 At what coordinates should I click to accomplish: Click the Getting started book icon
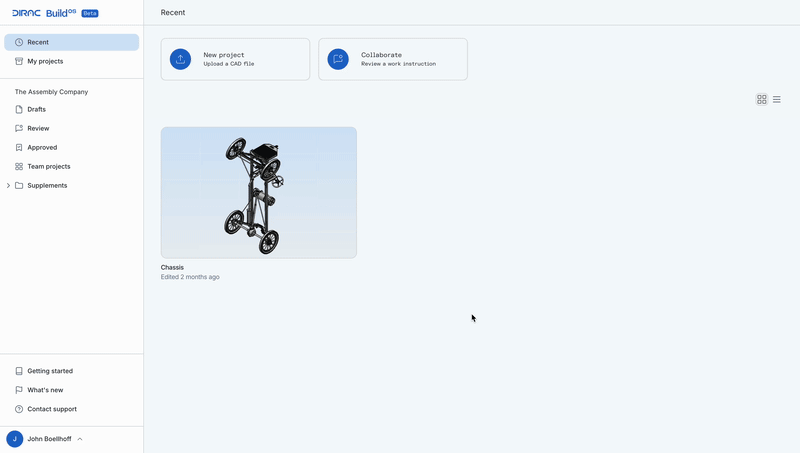(19, 371)
